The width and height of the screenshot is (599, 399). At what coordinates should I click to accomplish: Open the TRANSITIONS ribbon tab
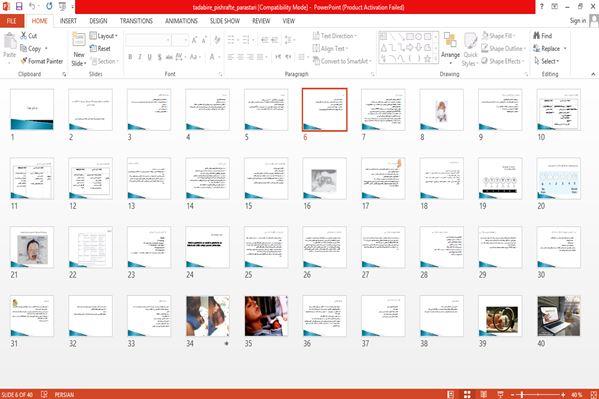(x=136, y=21)
